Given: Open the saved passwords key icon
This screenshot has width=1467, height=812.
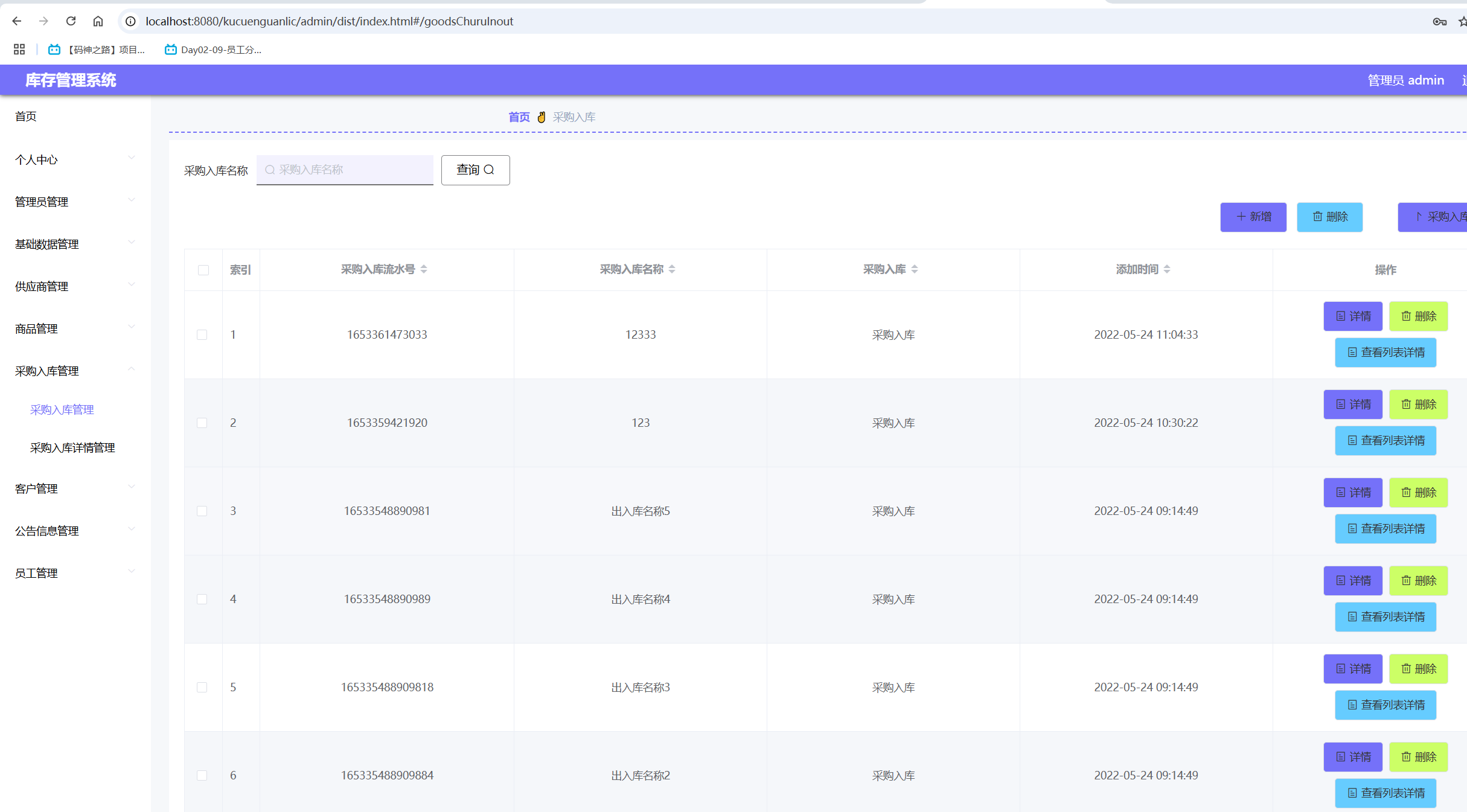Looking at the screenshot, I should 1439,21.
